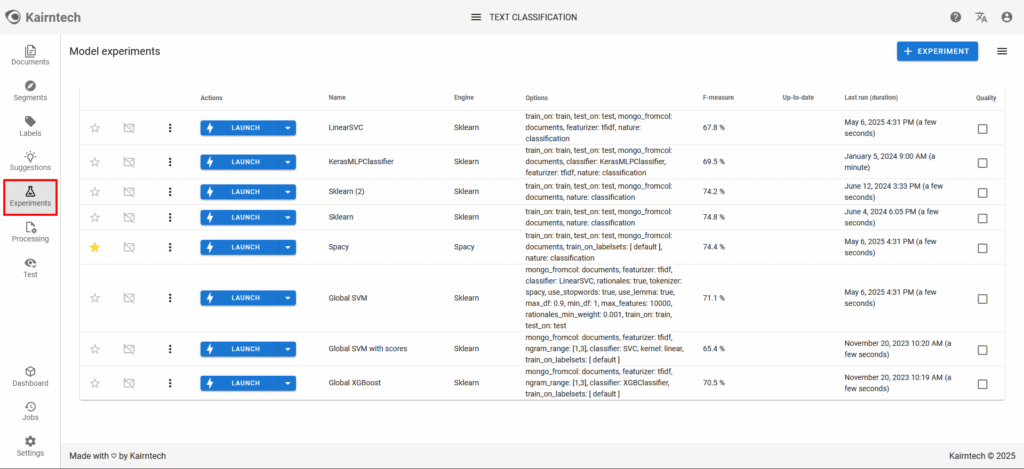Sort by the F-measure column header

coord(718,97)
